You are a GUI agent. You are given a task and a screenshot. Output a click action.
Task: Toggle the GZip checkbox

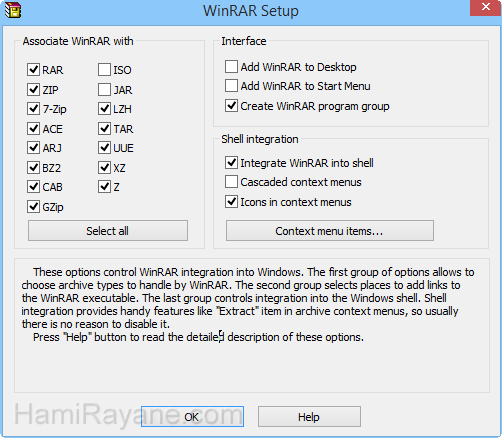click(x=33, y=207)
